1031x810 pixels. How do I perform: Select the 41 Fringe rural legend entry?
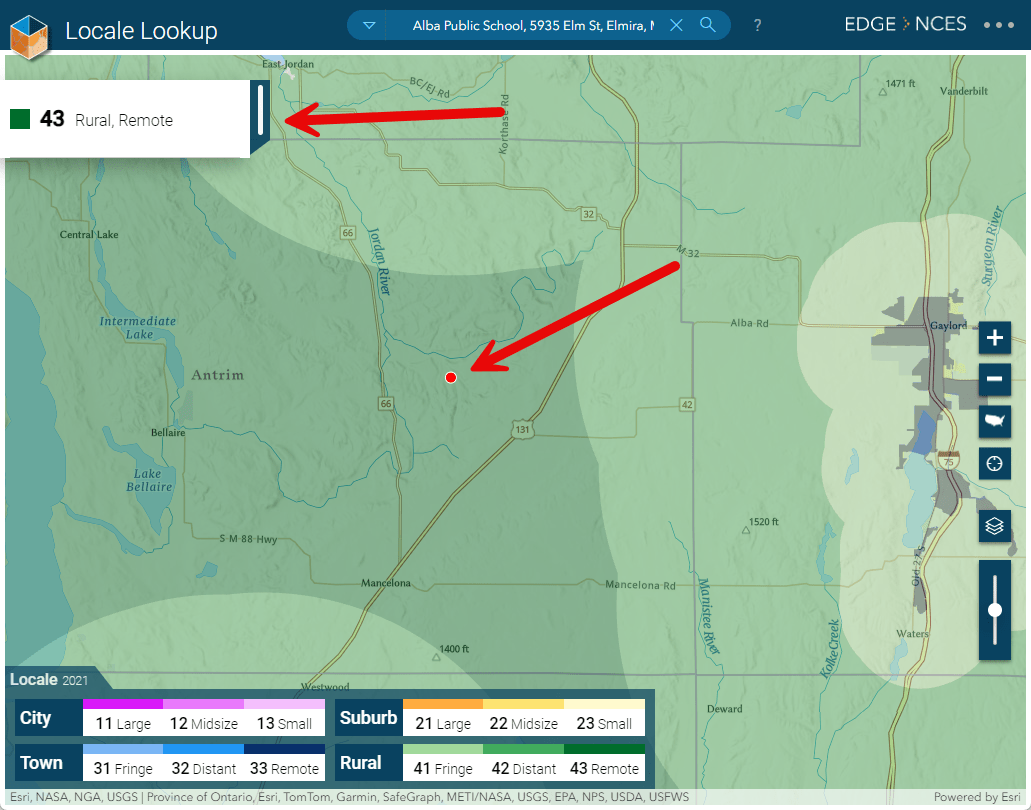pyautogui.click(x=443, y=763)
